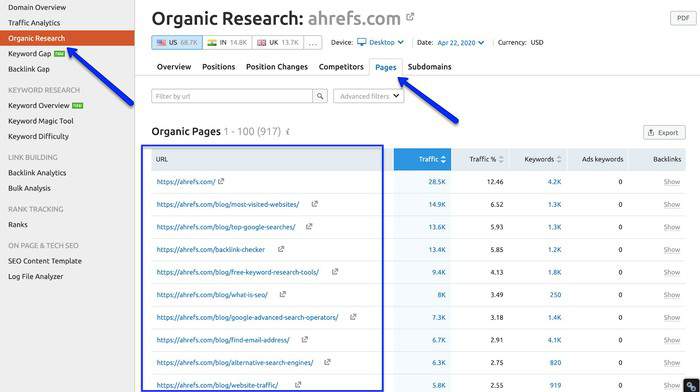Click 4.2K keywords for ahrefs.com homepage row
The image size is (700, 392).
[554, 182]
